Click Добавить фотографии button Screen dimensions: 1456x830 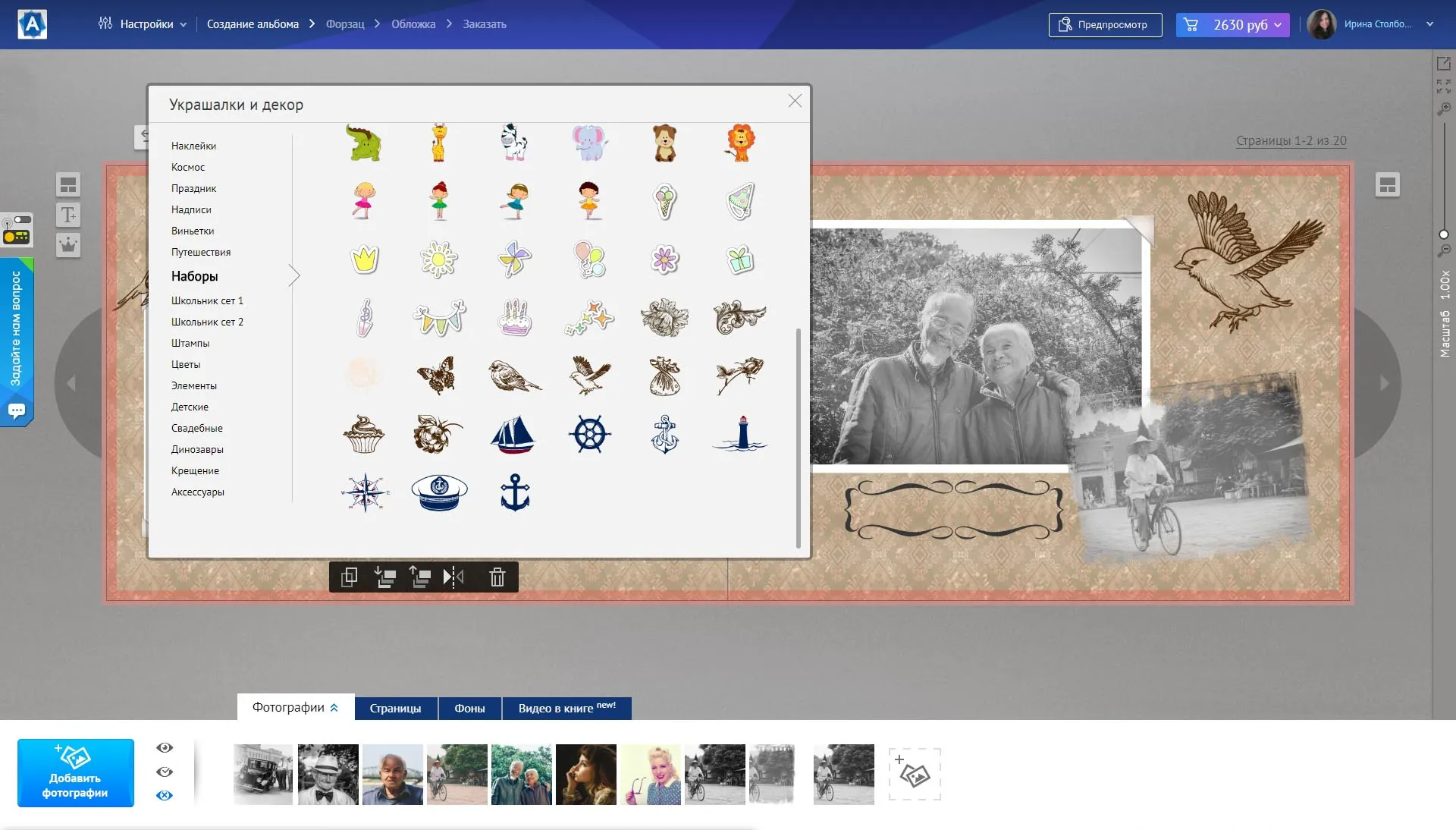click(x=76, y=772)
